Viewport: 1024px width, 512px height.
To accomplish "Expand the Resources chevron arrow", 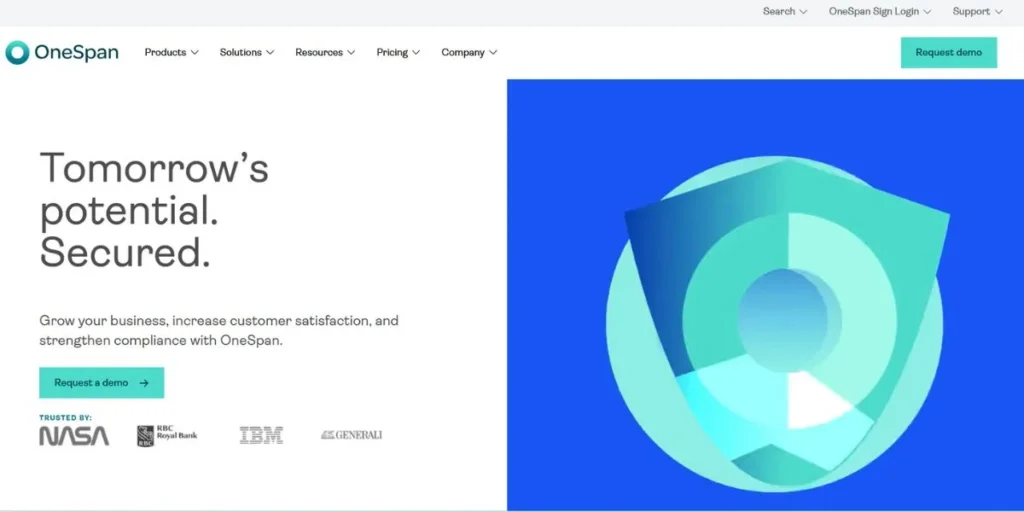I will (x=351, y=52).
